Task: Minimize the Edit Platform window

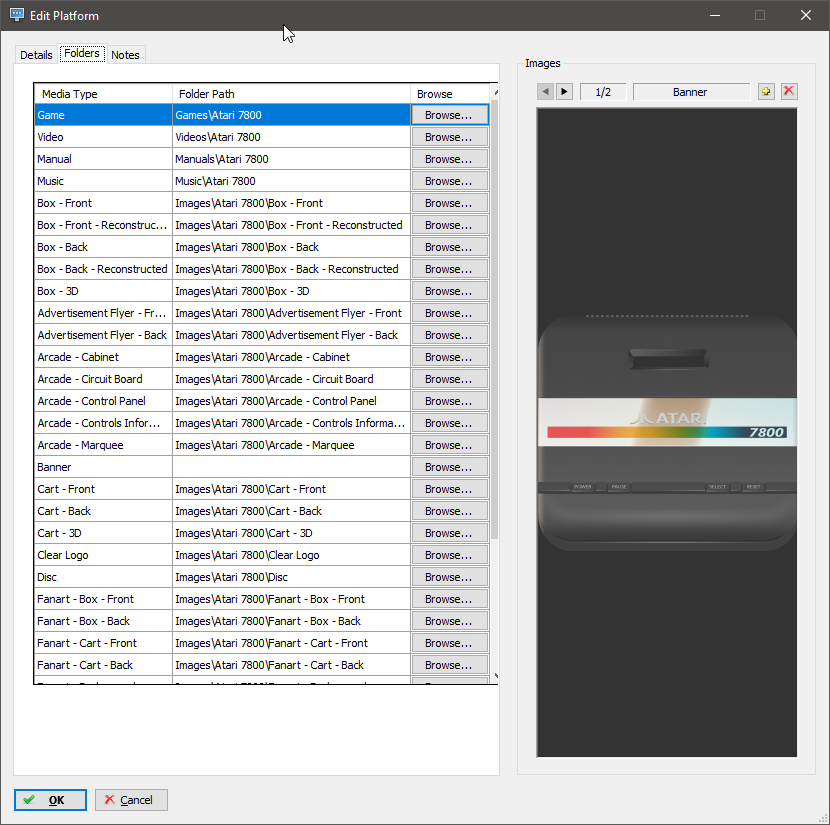Action: (x=715, y=15)
